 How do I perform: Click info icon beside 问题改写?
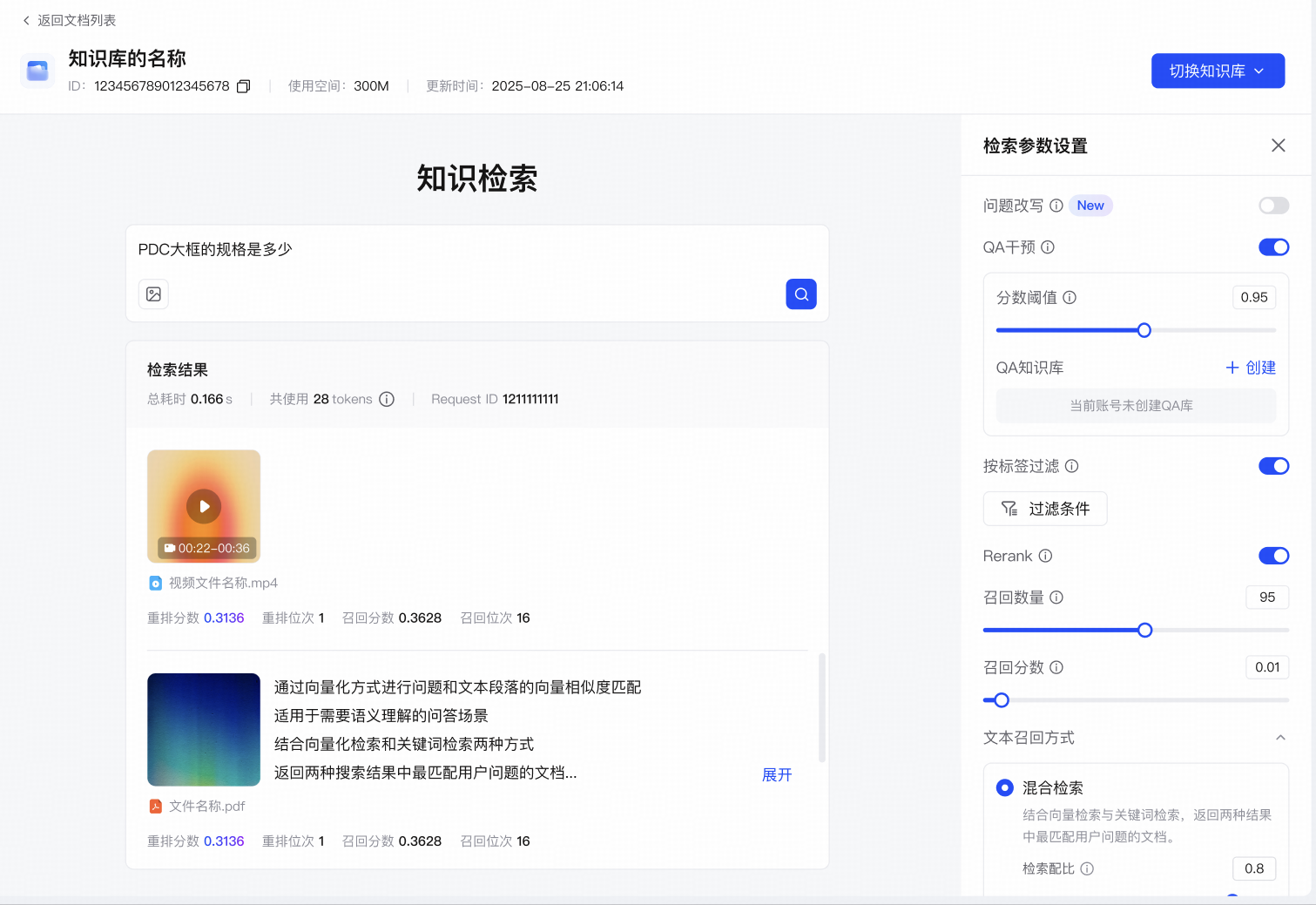pyautogui.click(x=1056, y=206)
